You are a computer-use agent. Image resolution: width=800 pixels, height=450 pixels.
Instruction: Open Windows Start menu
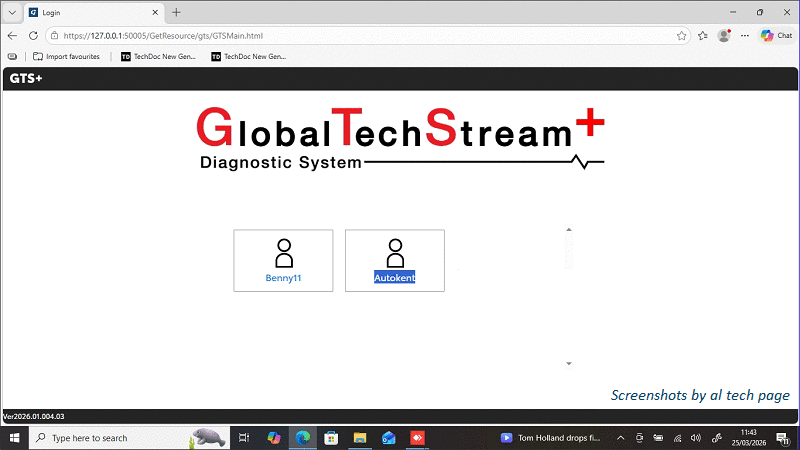pyautogui.click(x=14, y=438)
